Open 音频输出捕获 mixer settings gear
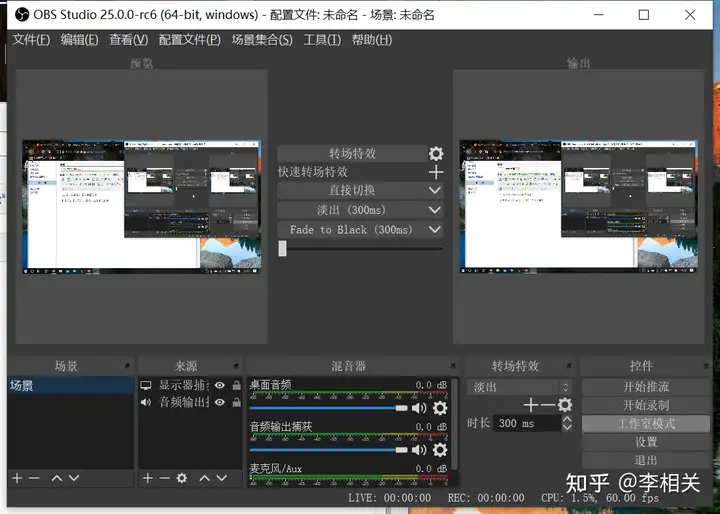 click(440, 450)
